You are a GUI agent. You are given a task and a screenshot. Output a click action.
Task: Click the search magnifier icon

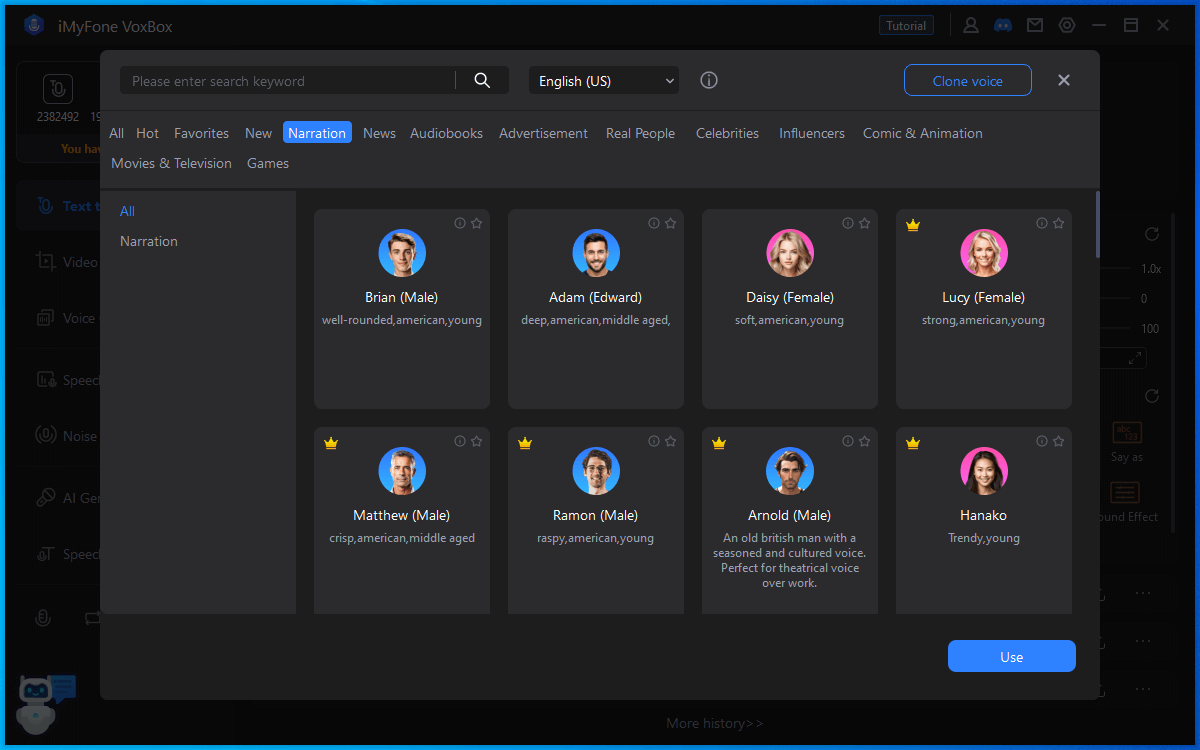tap(482, 81)
